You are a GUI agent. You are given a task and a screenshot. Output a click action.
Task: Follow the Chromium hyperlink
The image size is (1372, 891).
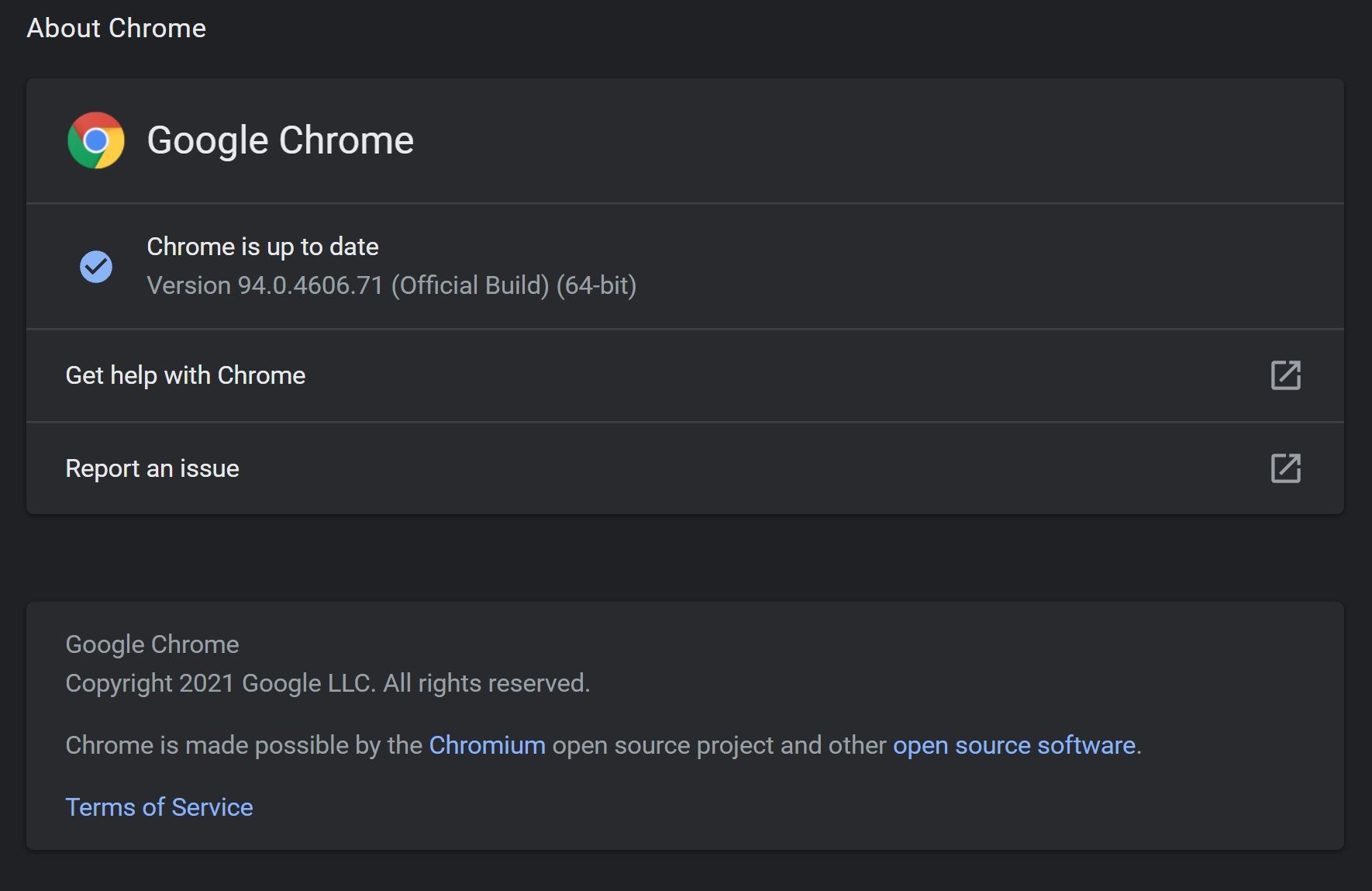[x=487, y=745]
